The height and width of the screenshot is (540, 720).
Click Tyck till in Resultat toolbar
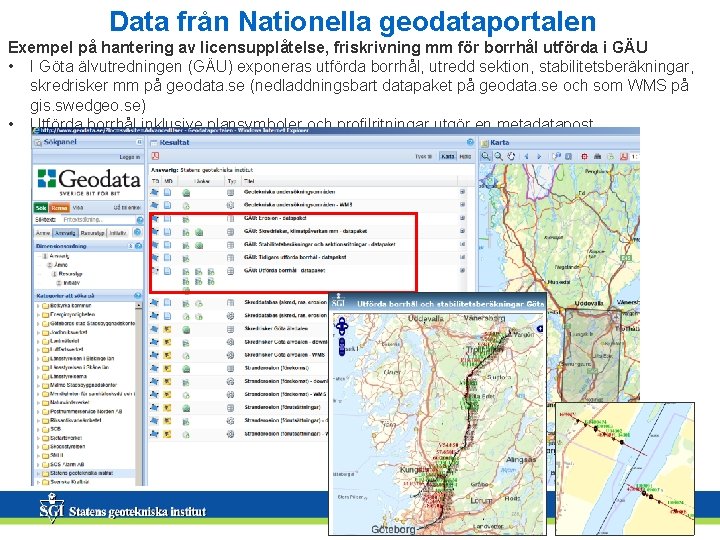click(x=423, y=157)
